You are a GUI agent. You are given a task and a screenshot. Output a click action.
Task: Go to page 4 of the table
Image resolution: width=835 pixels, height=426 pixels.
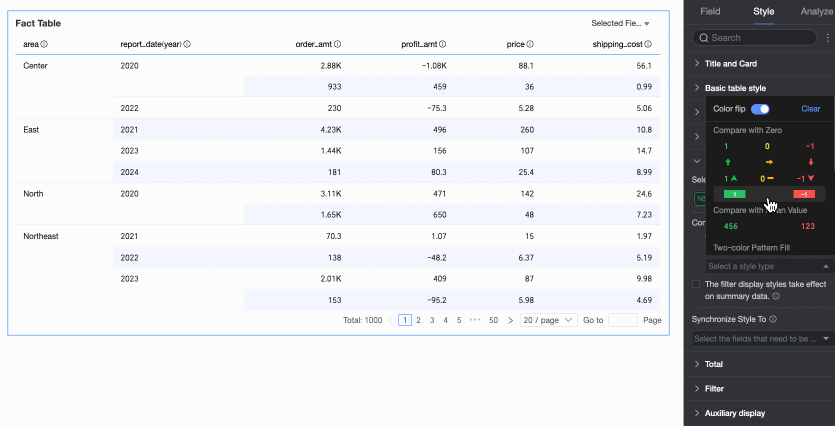(446, 321)
